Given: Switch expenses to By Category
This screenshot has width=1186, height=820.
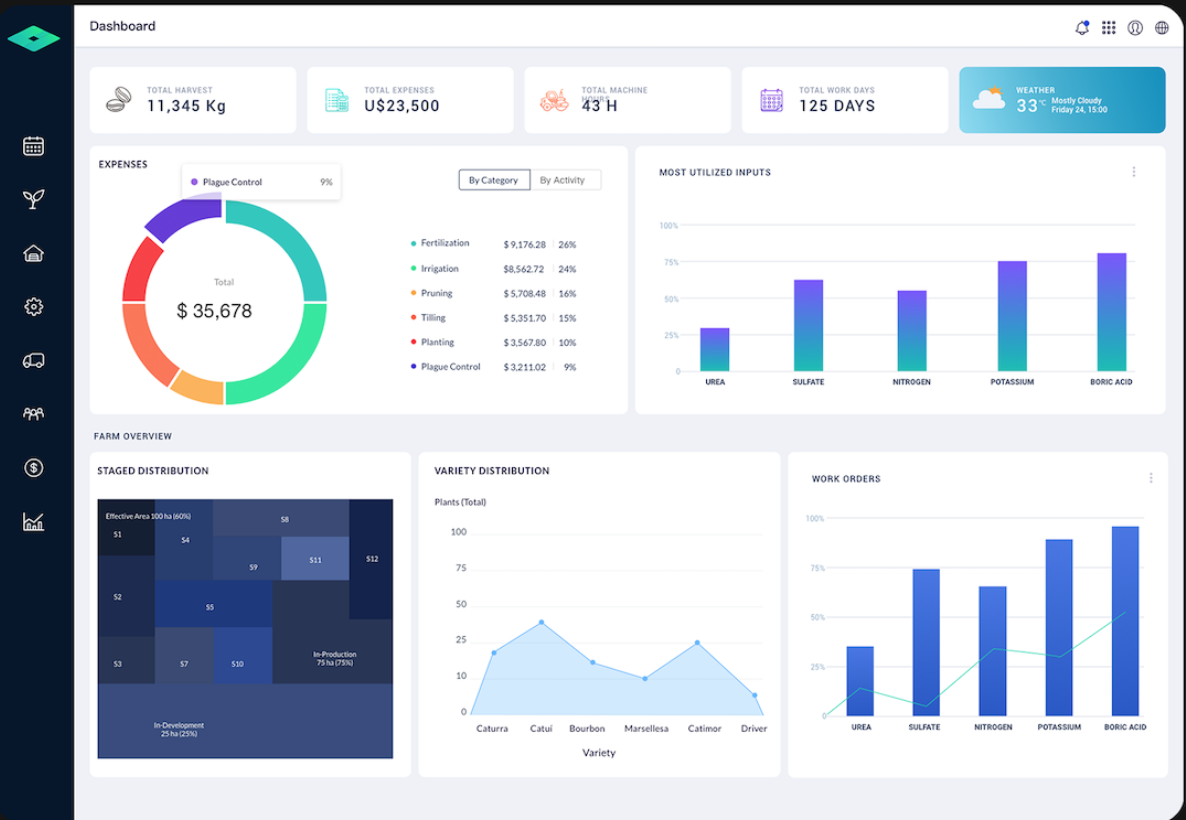Looking at the screenshot, I should (x=493, y=180).
